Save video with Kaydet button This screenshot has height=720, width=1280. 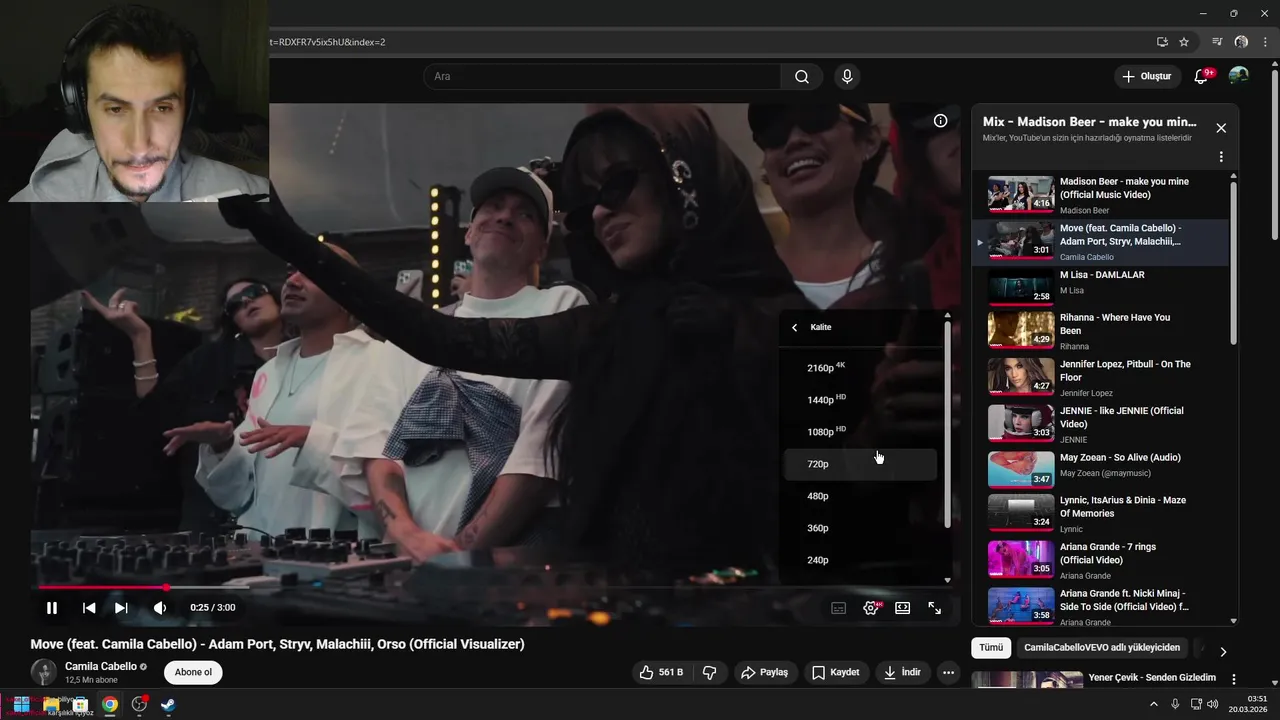(835, 672)
